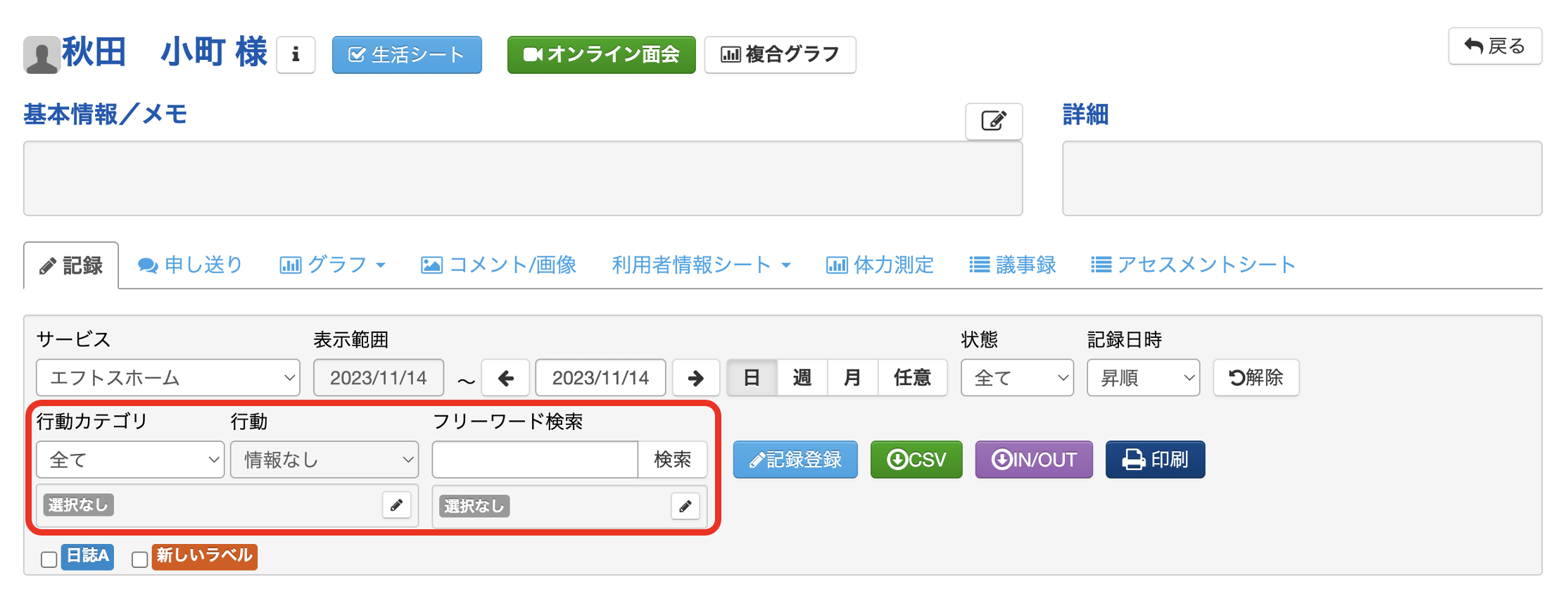
Task: Open the 議事録 tab
Action: point(1012,265)
